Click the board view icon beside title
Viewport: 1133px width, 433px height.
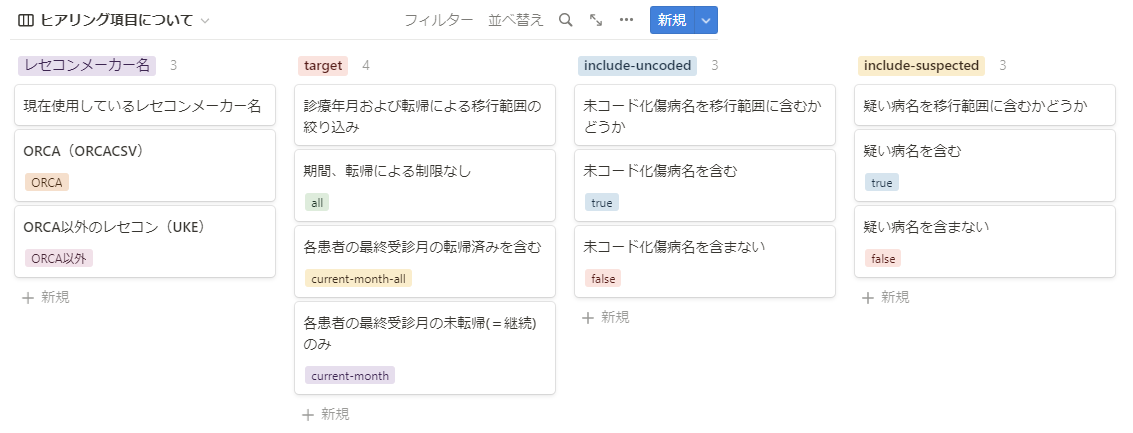coord(26,20)
